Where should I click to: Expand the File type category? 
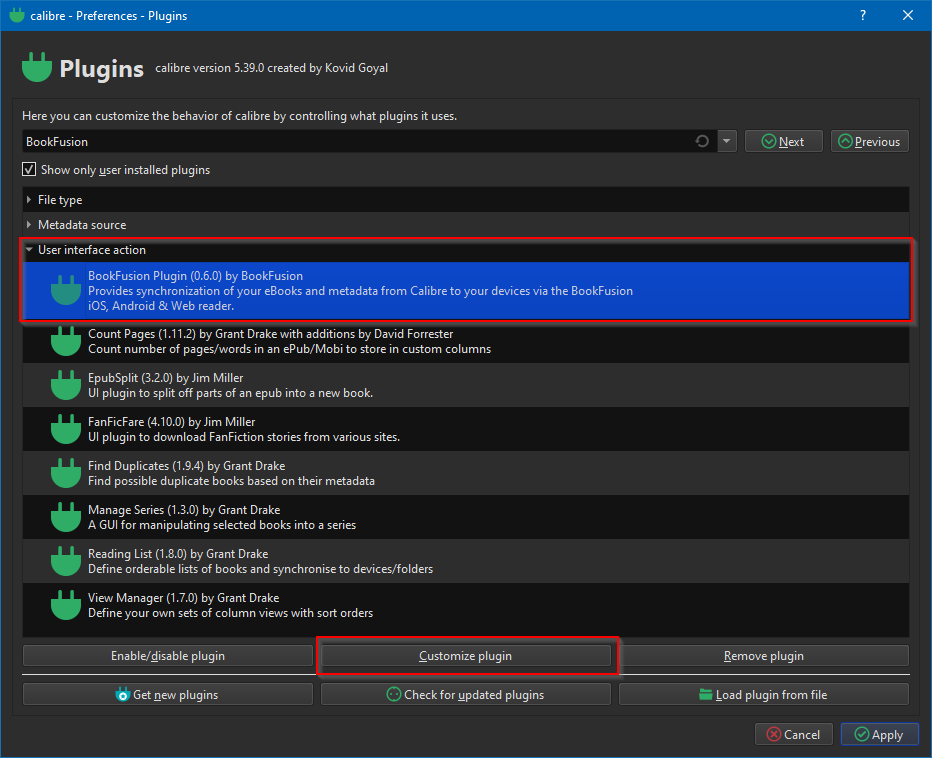[x=29, y=200]
